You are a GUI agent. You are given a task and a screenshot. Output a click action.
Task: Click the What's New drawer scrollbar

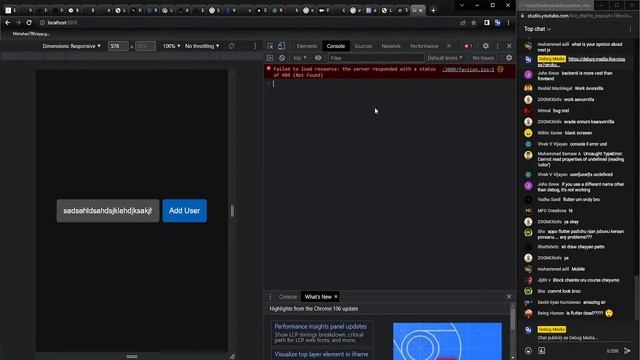(513, 320)
